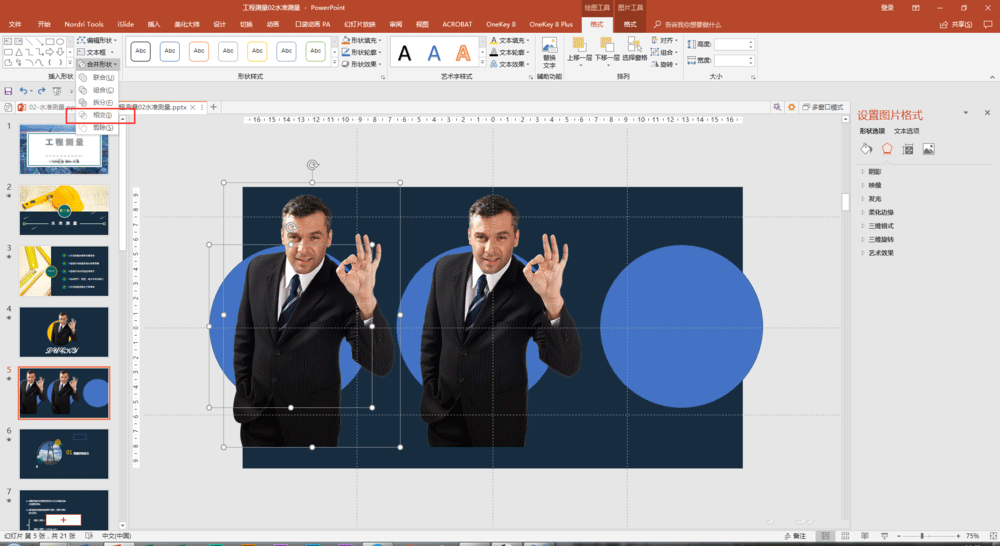Click 多窗口模式 multi-window mode button
The width and height of the screenshot is (1000, 546).
point(823,107)
